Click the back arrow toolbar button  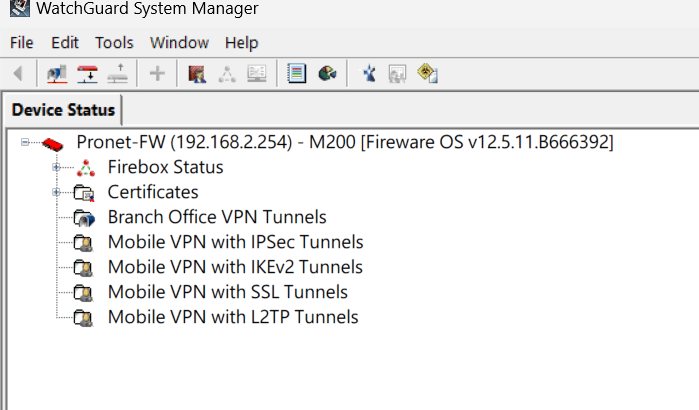pos(18,74)
